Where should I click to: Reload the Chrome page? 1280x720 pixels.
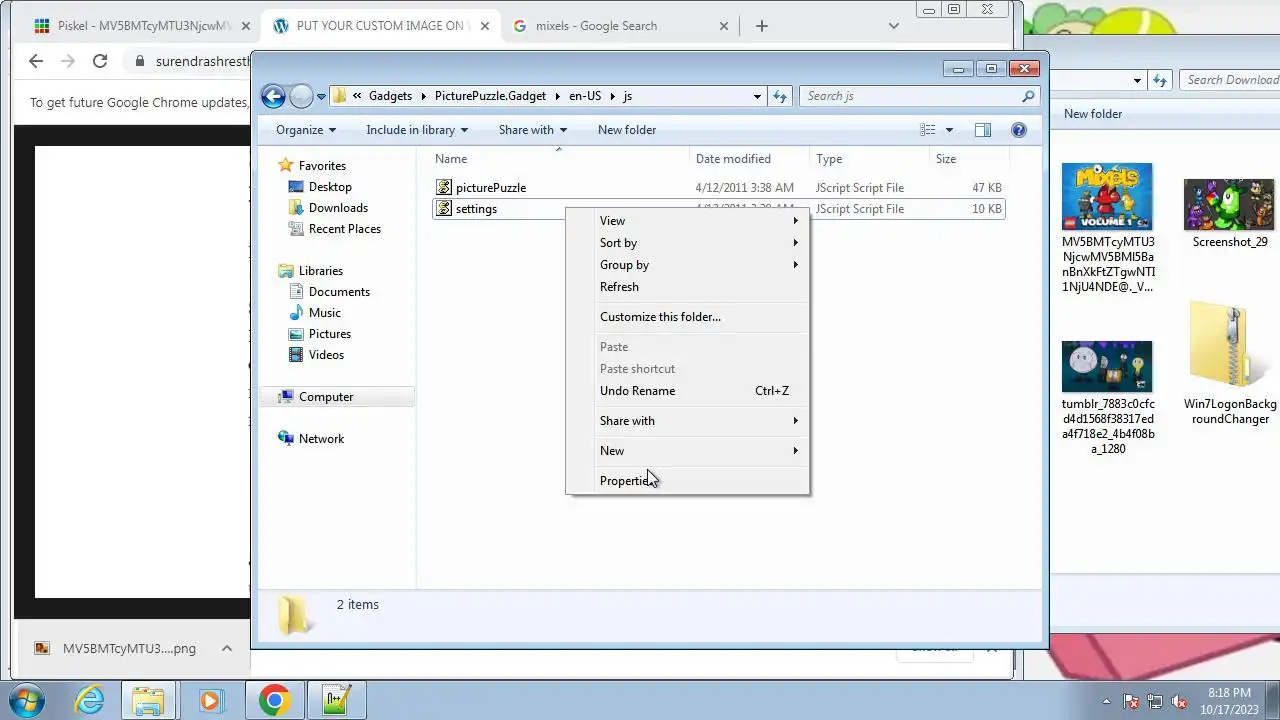click(x=100, y=61)
